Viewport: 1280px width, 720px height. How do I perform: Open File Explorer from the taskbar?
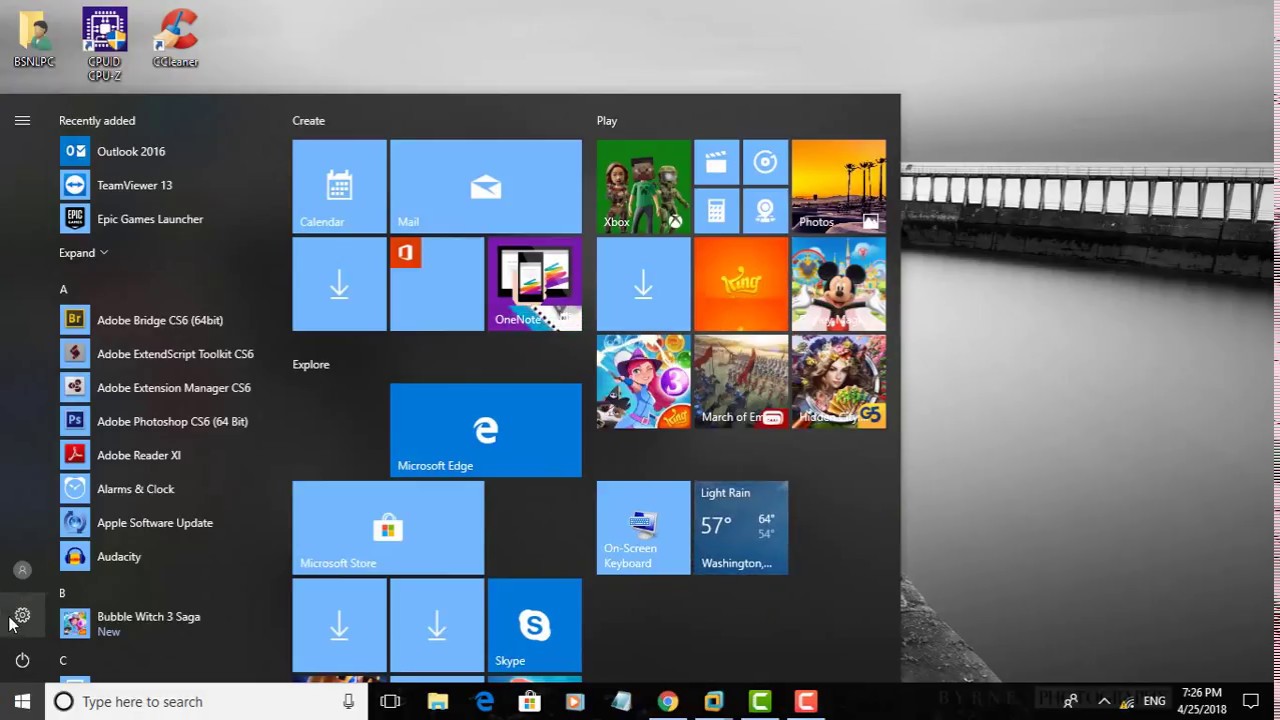tap(437, 702)
